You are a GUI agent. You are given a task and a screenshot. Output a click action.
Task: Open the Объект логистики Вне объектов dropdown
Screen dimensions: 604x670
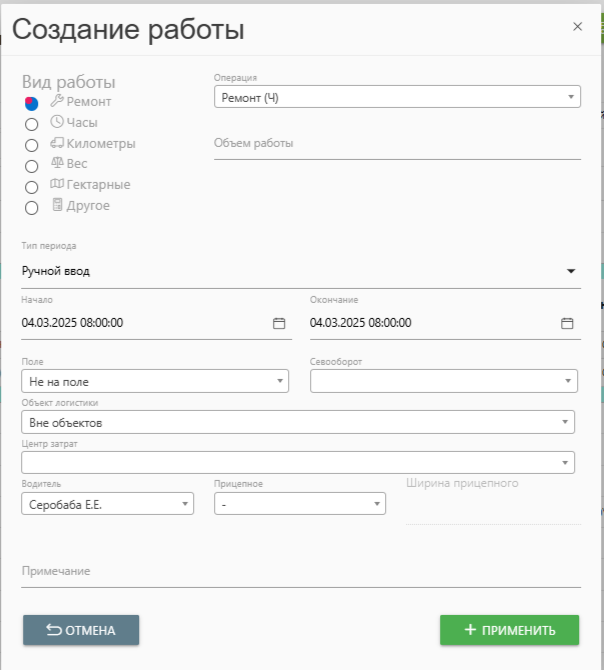(x=298, y=422)
